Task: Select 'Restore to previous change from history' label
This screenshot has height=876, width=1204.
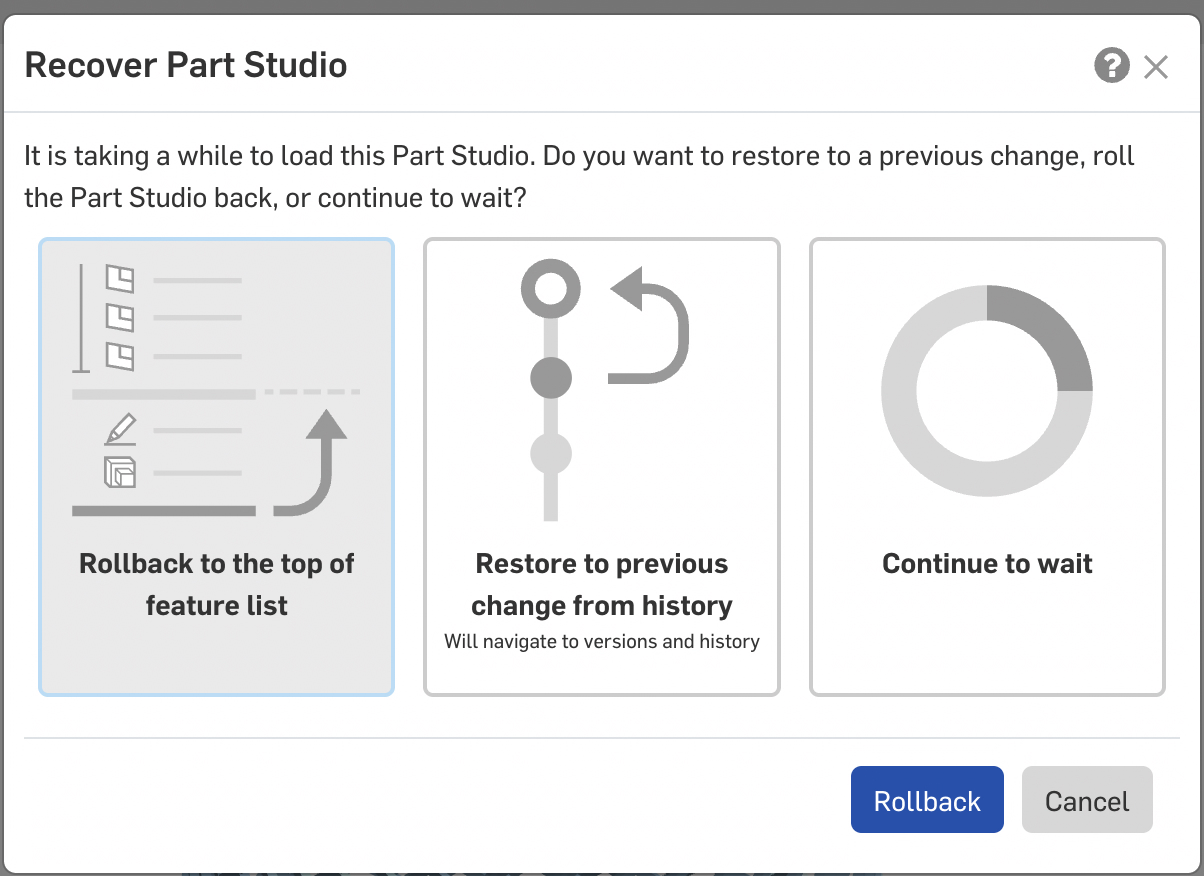Action: click(x=601, y=584)
